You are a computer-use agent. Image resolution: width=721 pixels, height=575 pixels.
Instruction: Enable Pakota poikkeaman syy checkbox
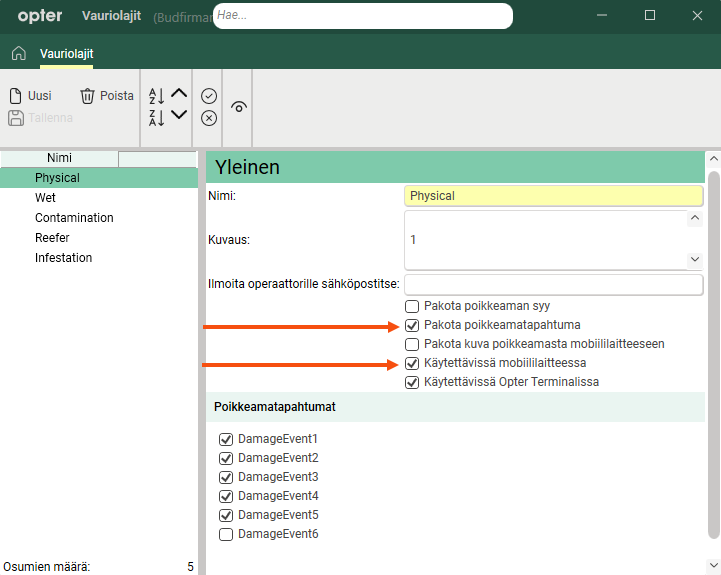(x=411, y=306)
